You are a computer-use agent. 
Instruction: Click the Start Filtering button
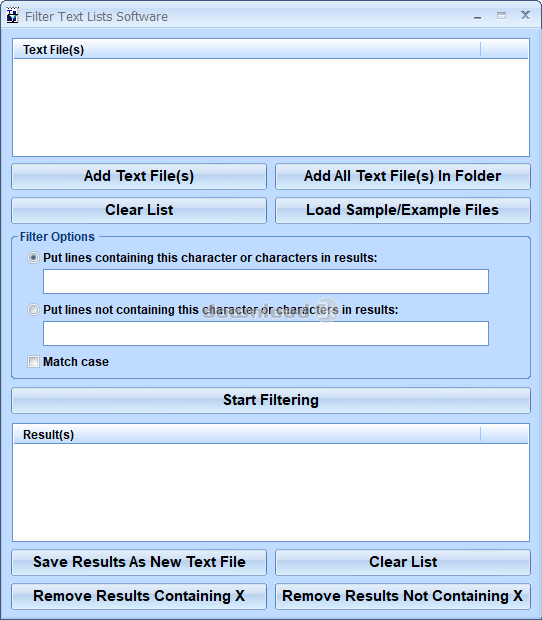coord(271,400)
